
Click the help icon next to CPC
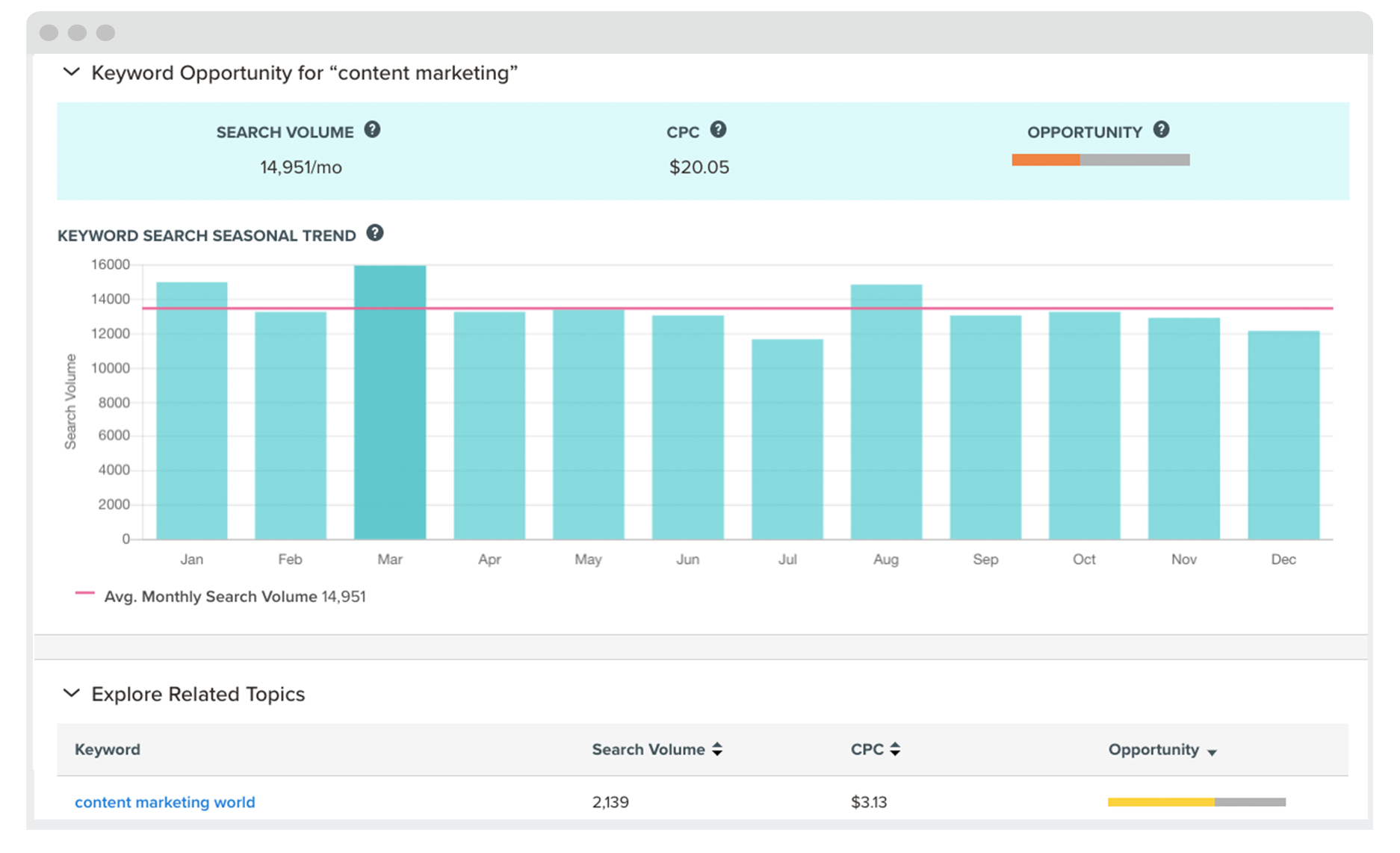click(x=718, y=130)
